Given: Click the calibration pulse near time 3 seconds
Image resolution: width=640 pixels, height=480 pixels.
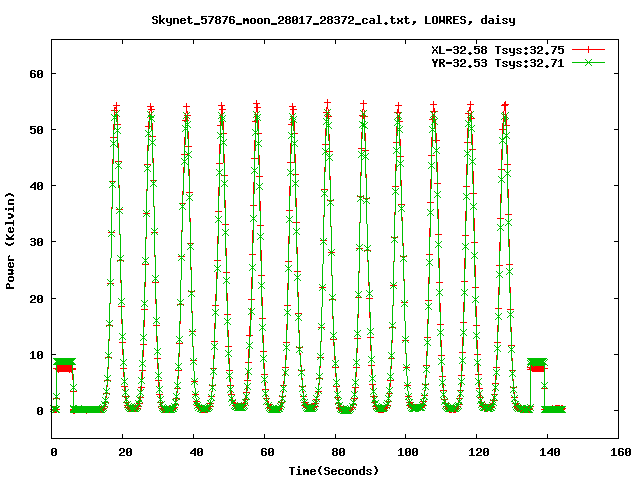Looking at the screenshot, I should [x=64, y=365].
